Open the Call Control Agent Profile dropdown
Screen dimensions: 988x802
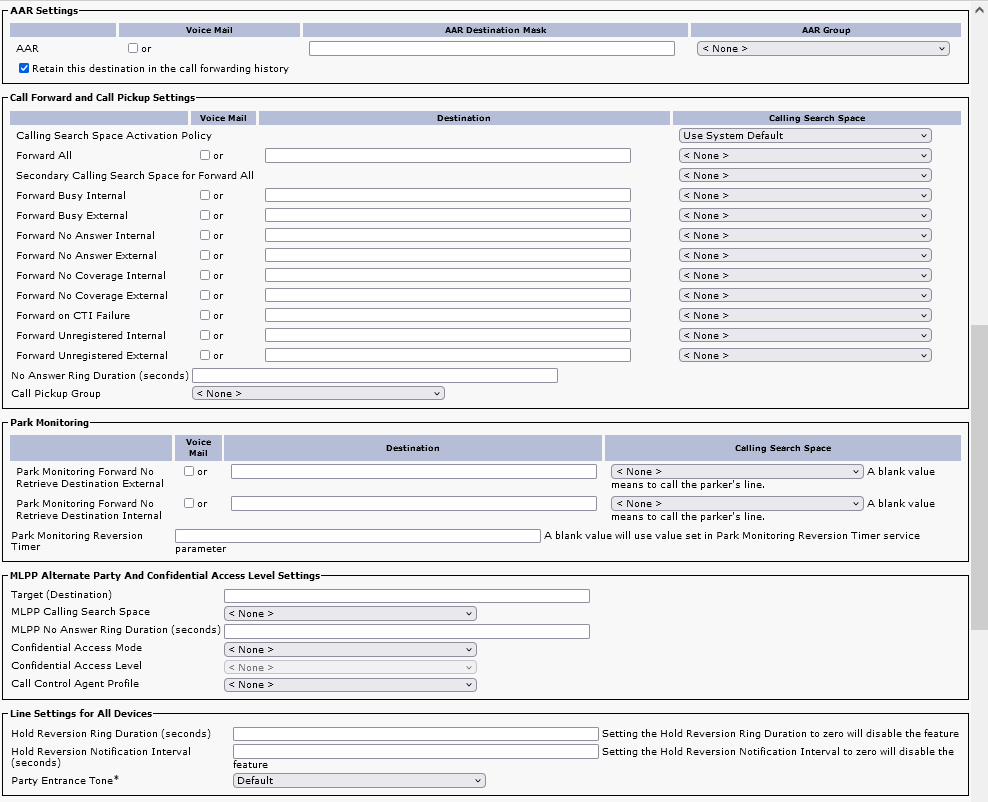point(349,685)
